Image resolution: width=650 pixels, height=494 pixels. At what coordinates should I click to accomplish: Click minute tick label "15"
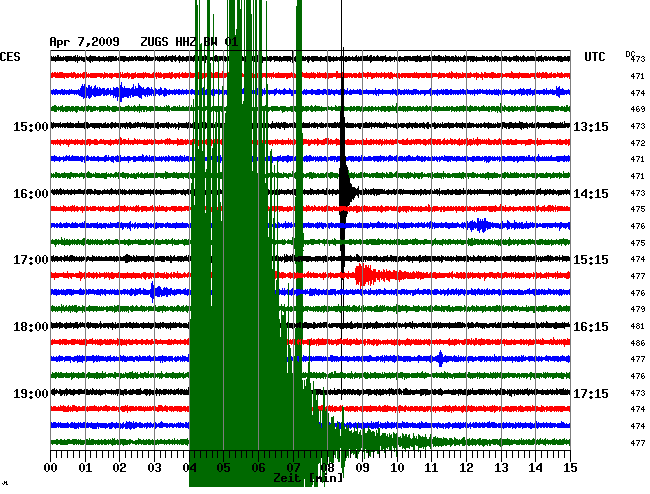[570, 468]
